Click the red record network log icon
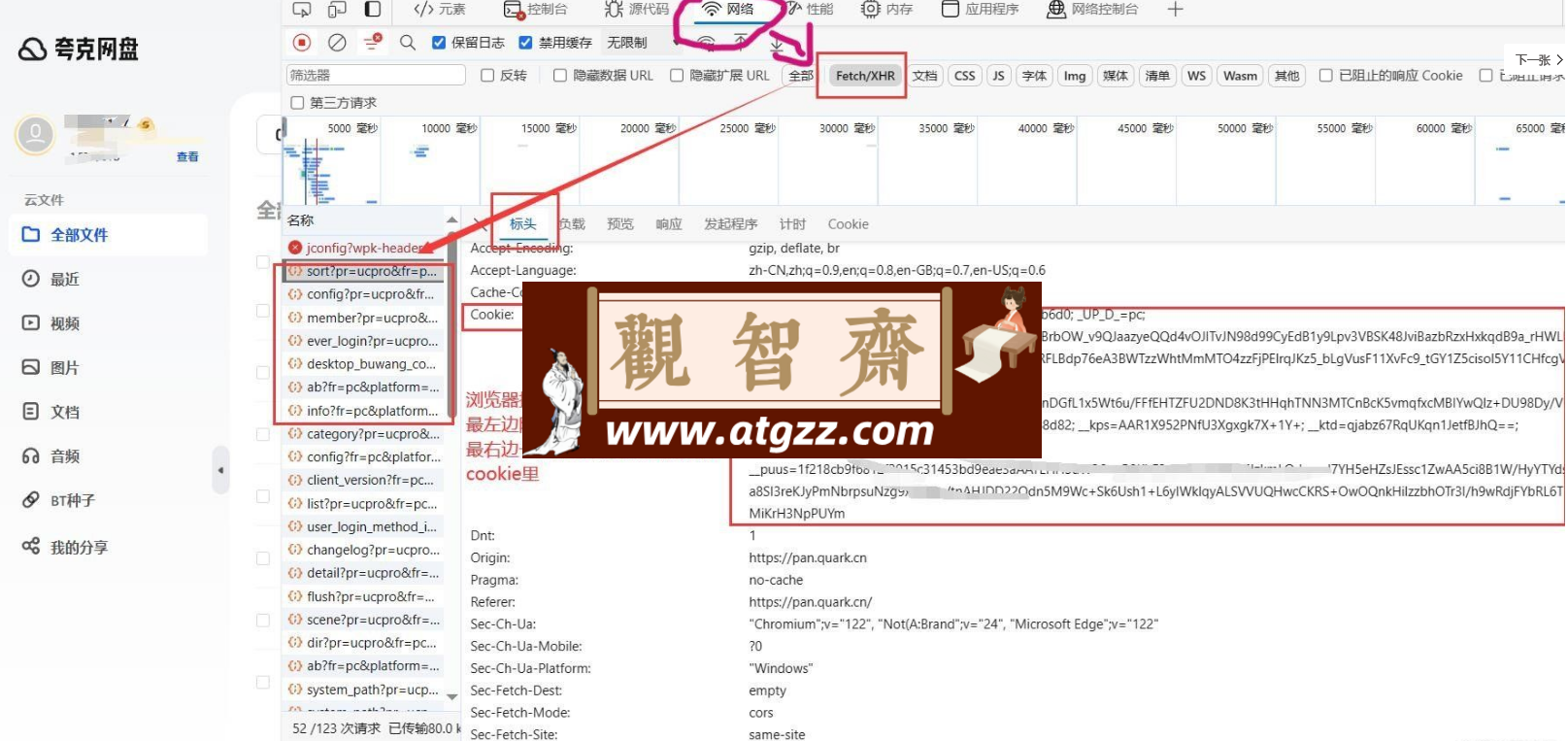The height and width of the screenshot is (741, 1568). point(302,43)
